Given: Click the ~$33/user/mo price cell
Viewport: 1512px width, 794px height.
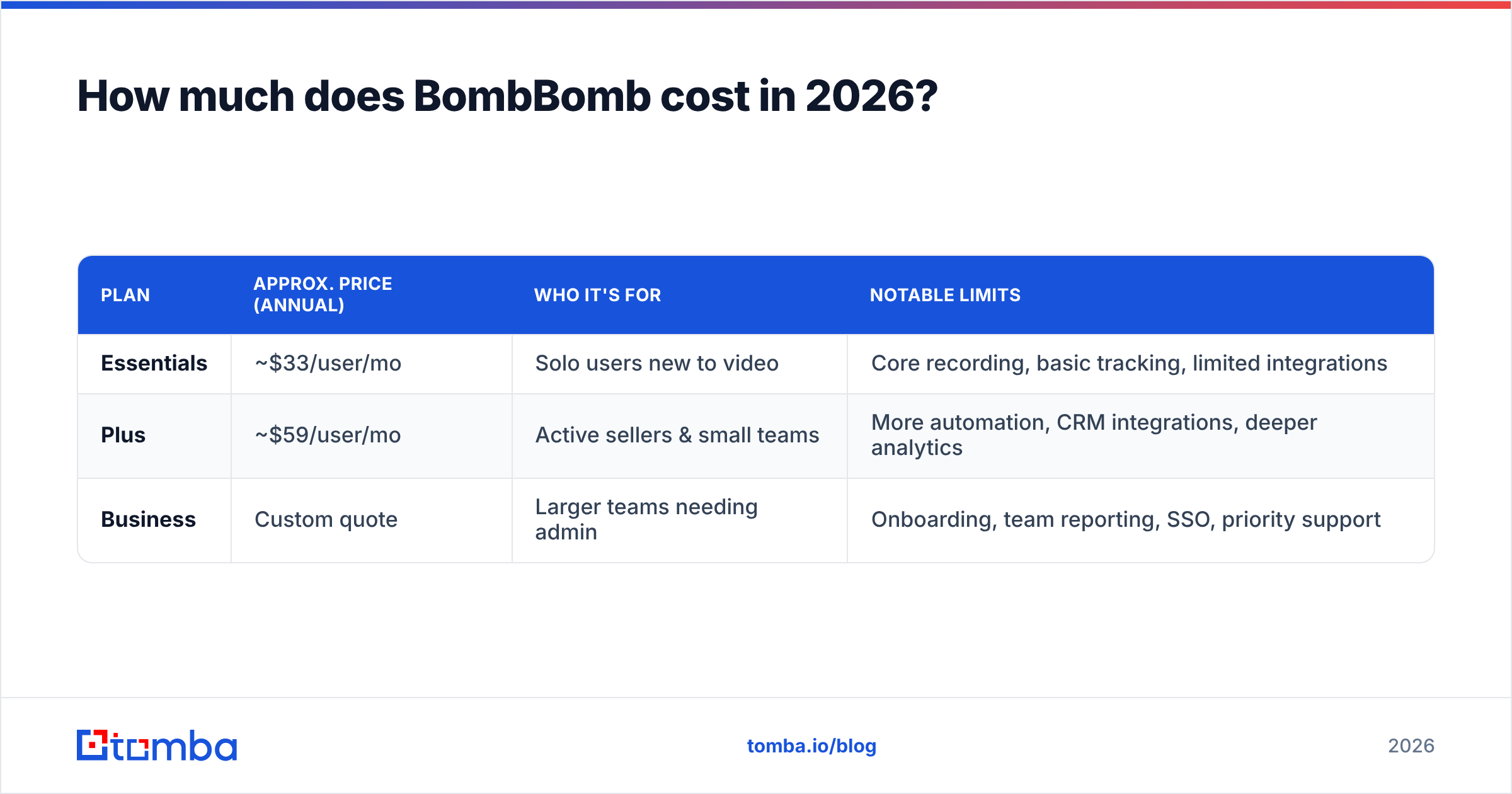Looking at the screenshot, I should click(372, 364).
